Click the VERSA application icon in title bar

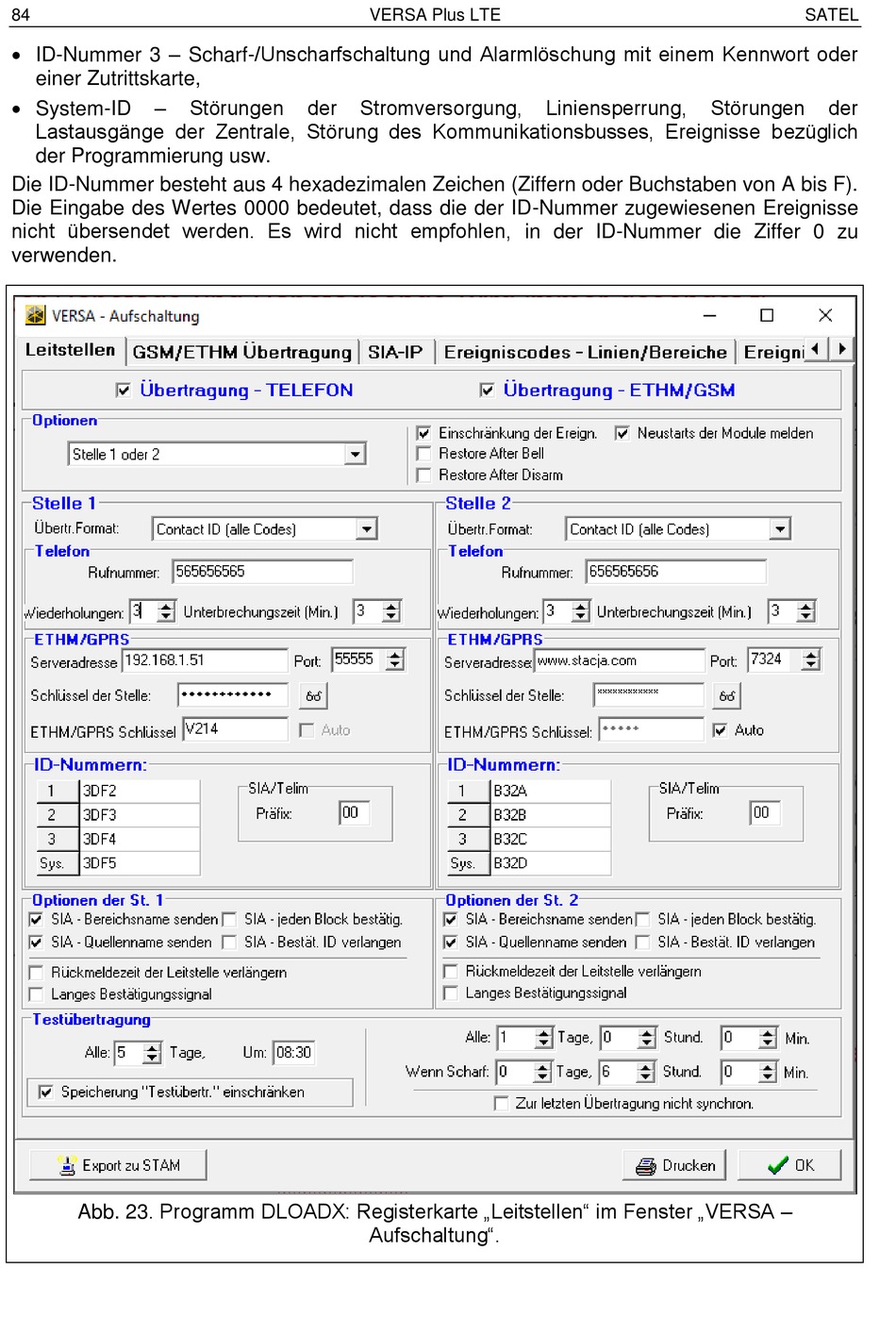(x=35, y=315)
